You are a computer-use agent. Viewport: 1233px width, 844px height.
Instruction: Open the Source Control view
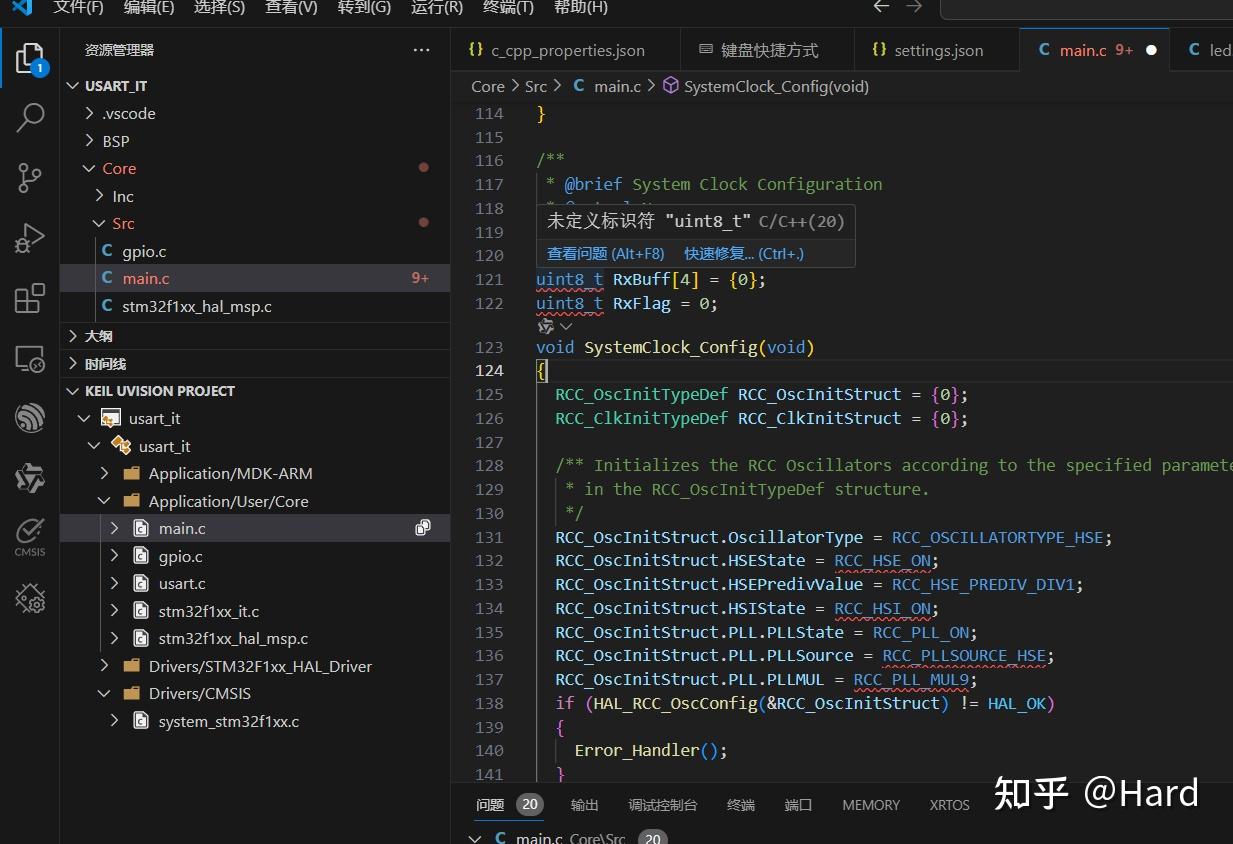(x=29, y=178)
